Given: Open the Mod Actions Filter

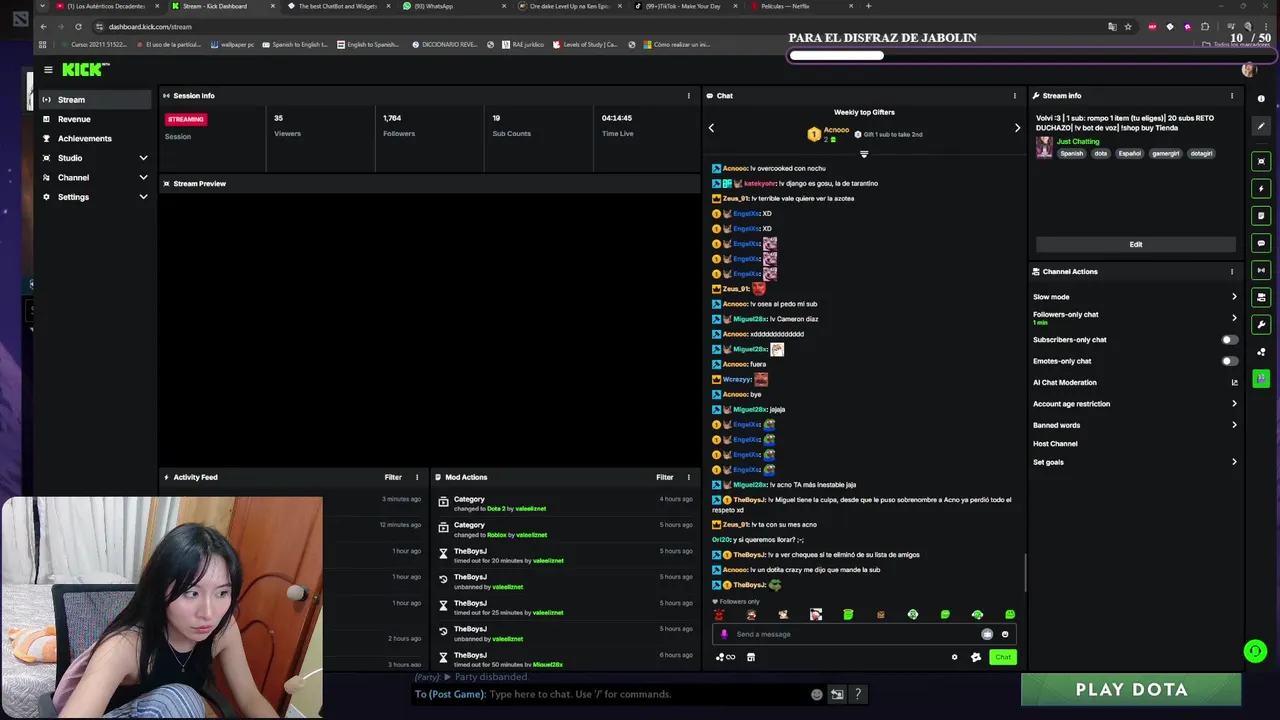Looking at the screenshot, I should 664,477.
